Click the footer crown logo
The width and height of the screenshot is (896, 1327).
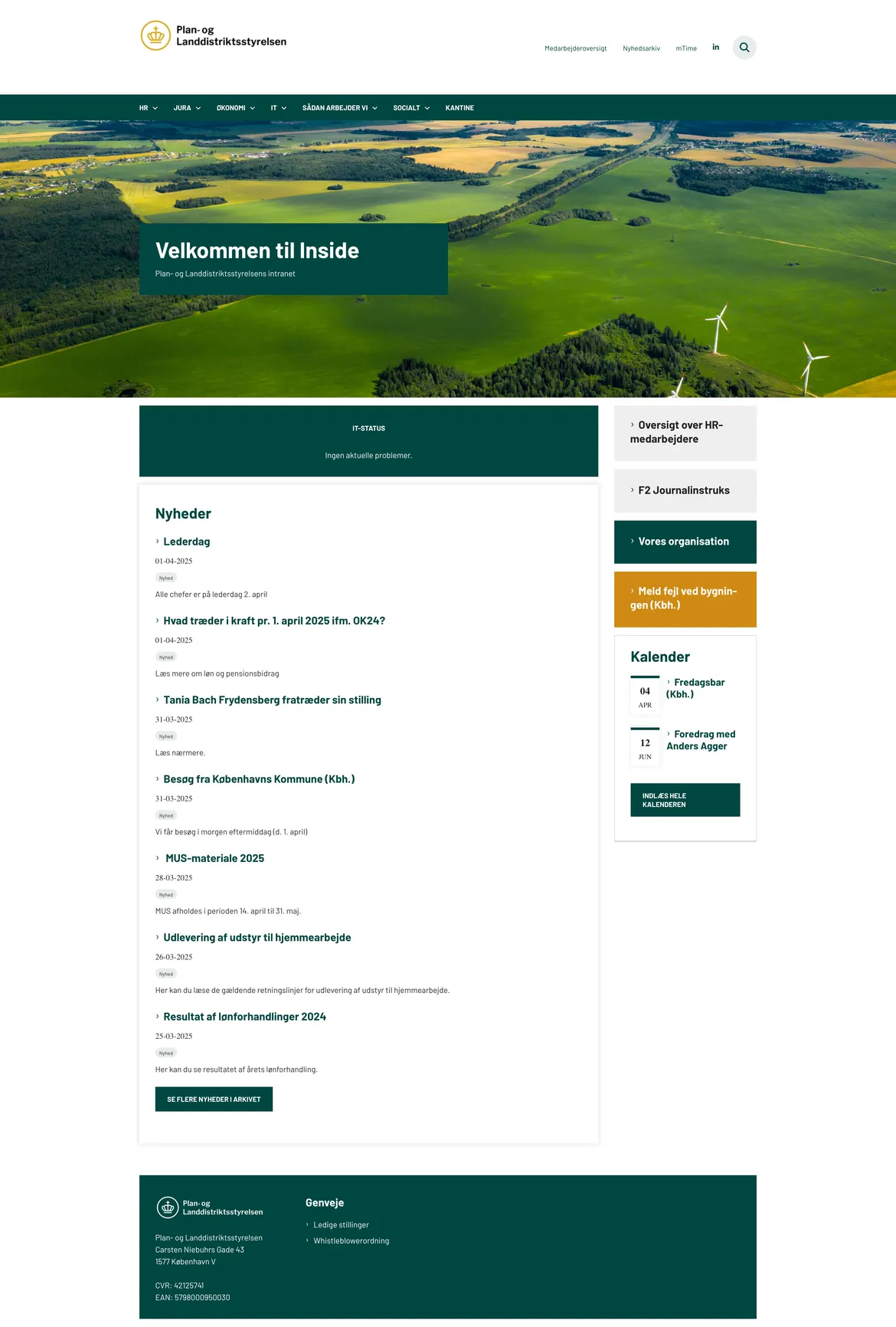[168, 1207]
